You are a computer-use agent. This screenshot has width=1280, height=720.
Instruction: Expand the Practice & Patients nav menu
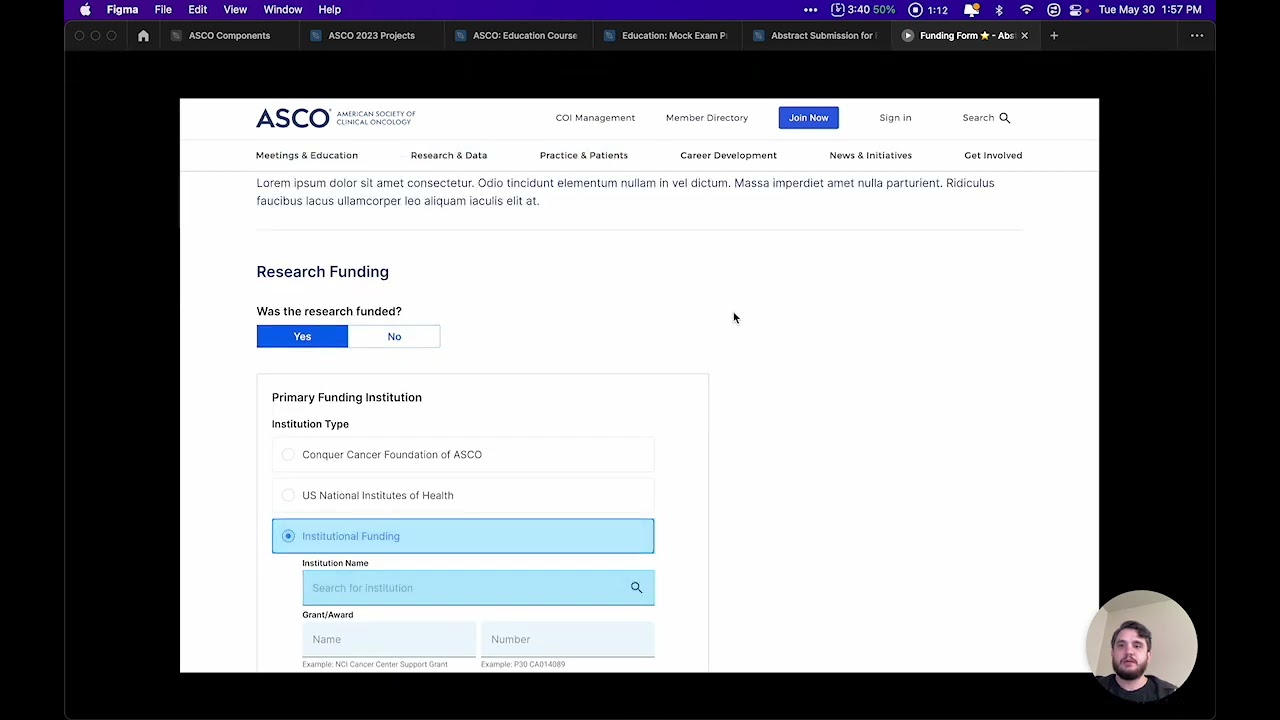[x=584, y=156]
